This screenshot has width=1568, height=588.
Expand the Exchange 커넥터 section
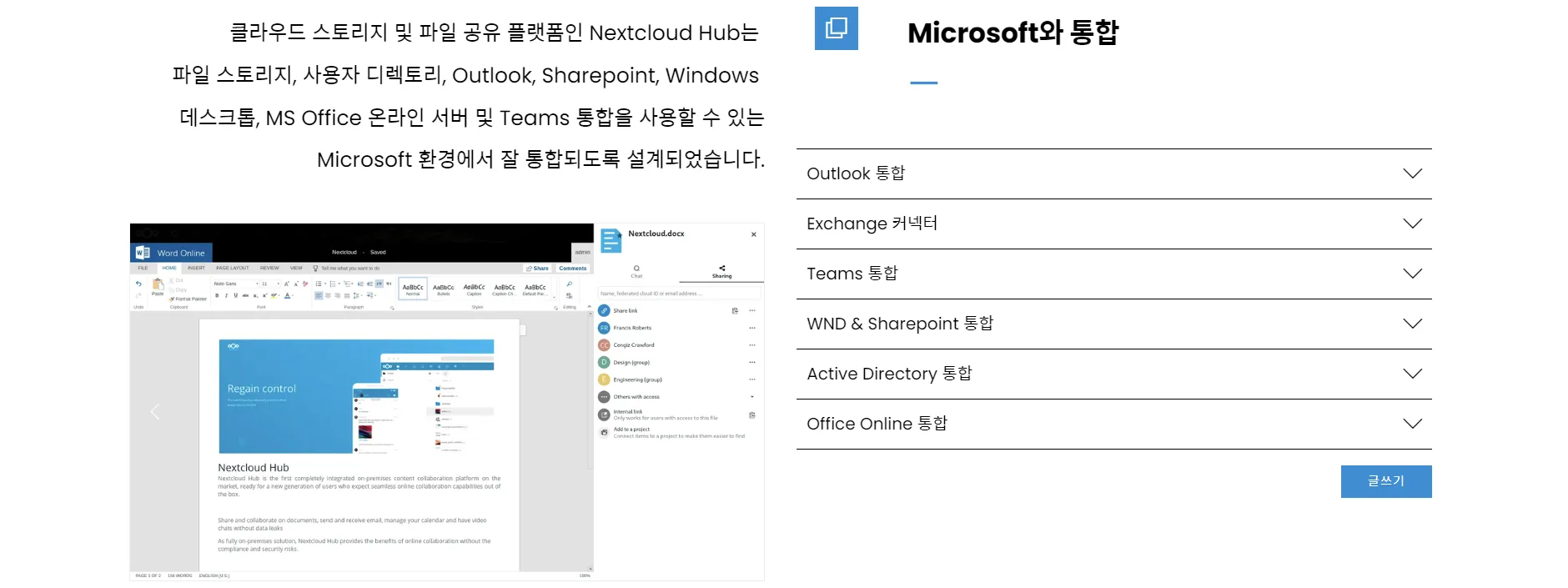point(1114,224)
